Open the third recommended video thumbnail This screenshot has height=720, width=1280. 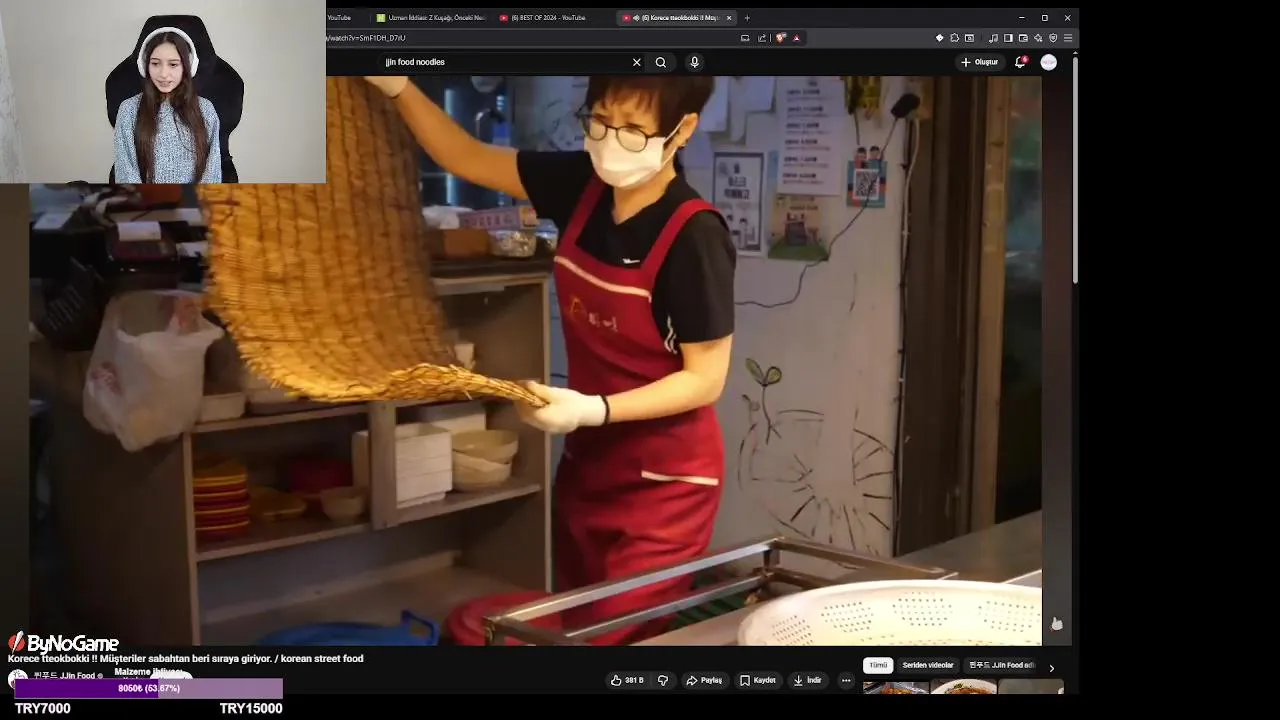pos(1031,687)
